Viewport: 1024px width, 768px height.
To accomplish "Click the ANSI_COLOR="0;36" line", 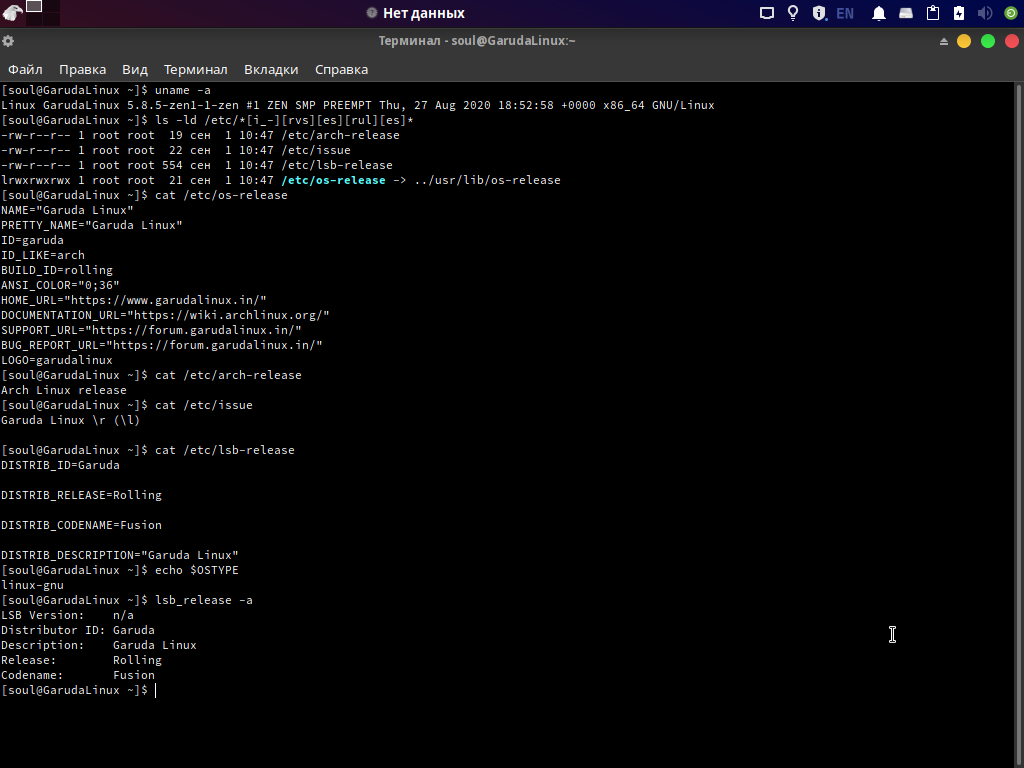I will 60,285.
